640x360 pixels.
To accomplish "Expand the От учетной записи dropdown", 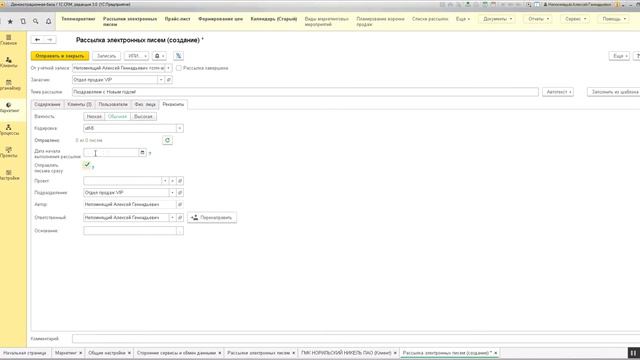I will [x=169, y=68].
